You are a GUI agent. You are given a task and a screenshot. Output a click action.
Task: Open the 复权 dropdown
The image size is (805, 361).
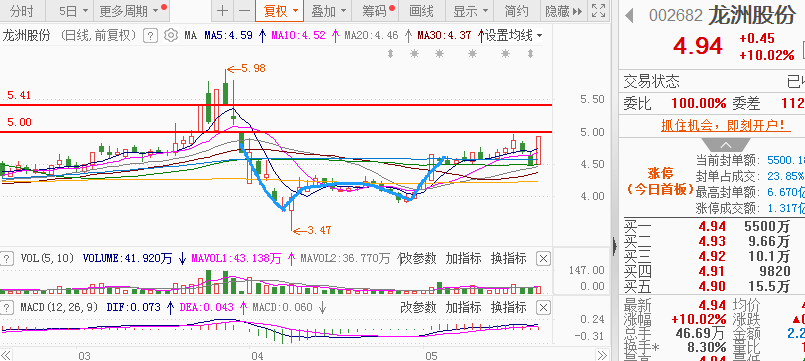280,10
